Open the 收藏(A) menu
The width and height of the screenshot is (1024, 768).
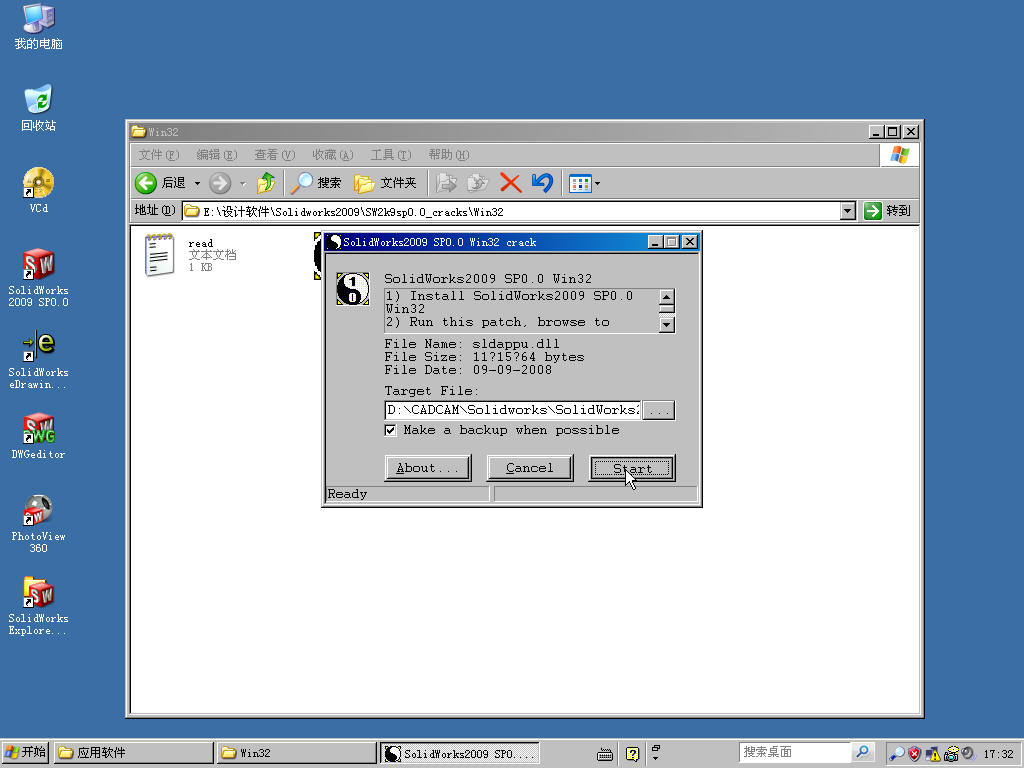click(x=333, y=155)
